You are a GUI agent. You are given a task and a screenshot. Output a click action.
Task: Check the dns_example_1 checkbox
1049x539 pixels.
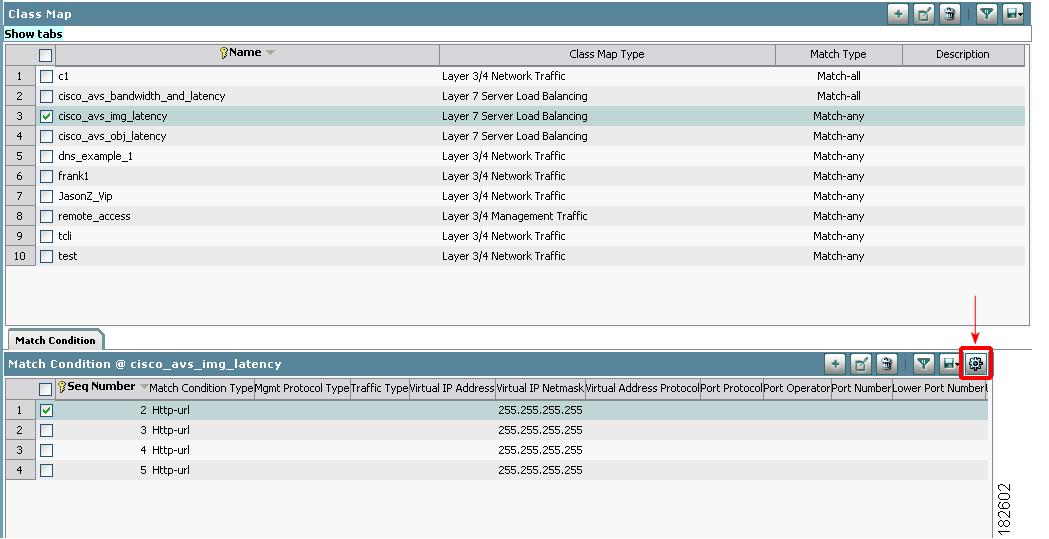click(46, 156)
